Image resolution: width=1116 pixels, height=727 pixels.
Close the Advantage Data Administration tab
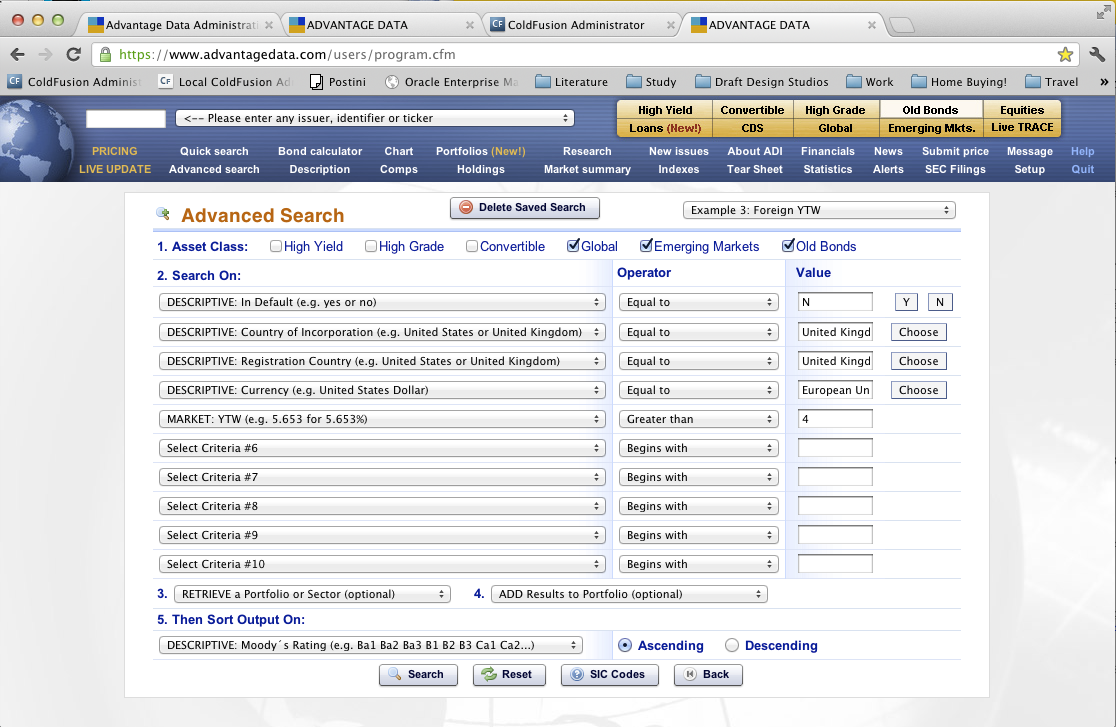pyautogui.click(x=268, y=25)
